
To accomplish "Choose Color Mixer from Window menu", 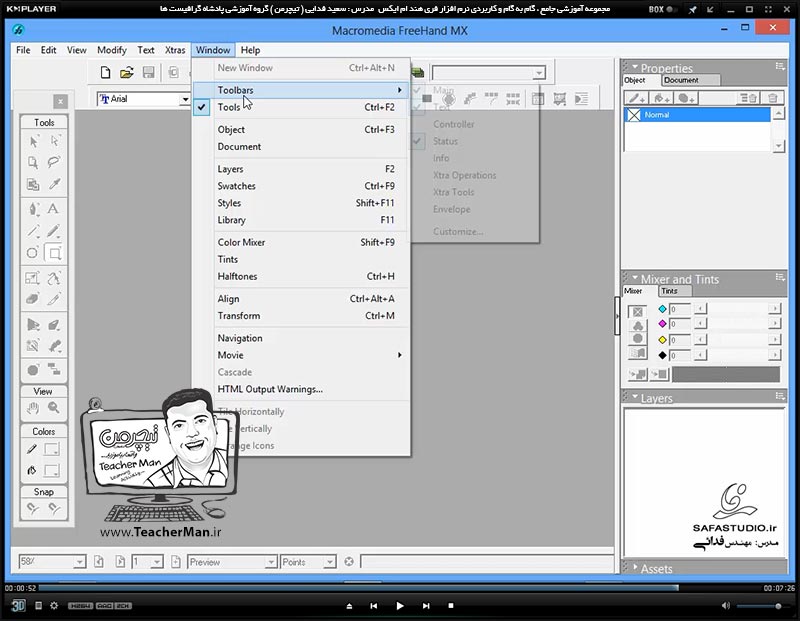I will [301, 242].
